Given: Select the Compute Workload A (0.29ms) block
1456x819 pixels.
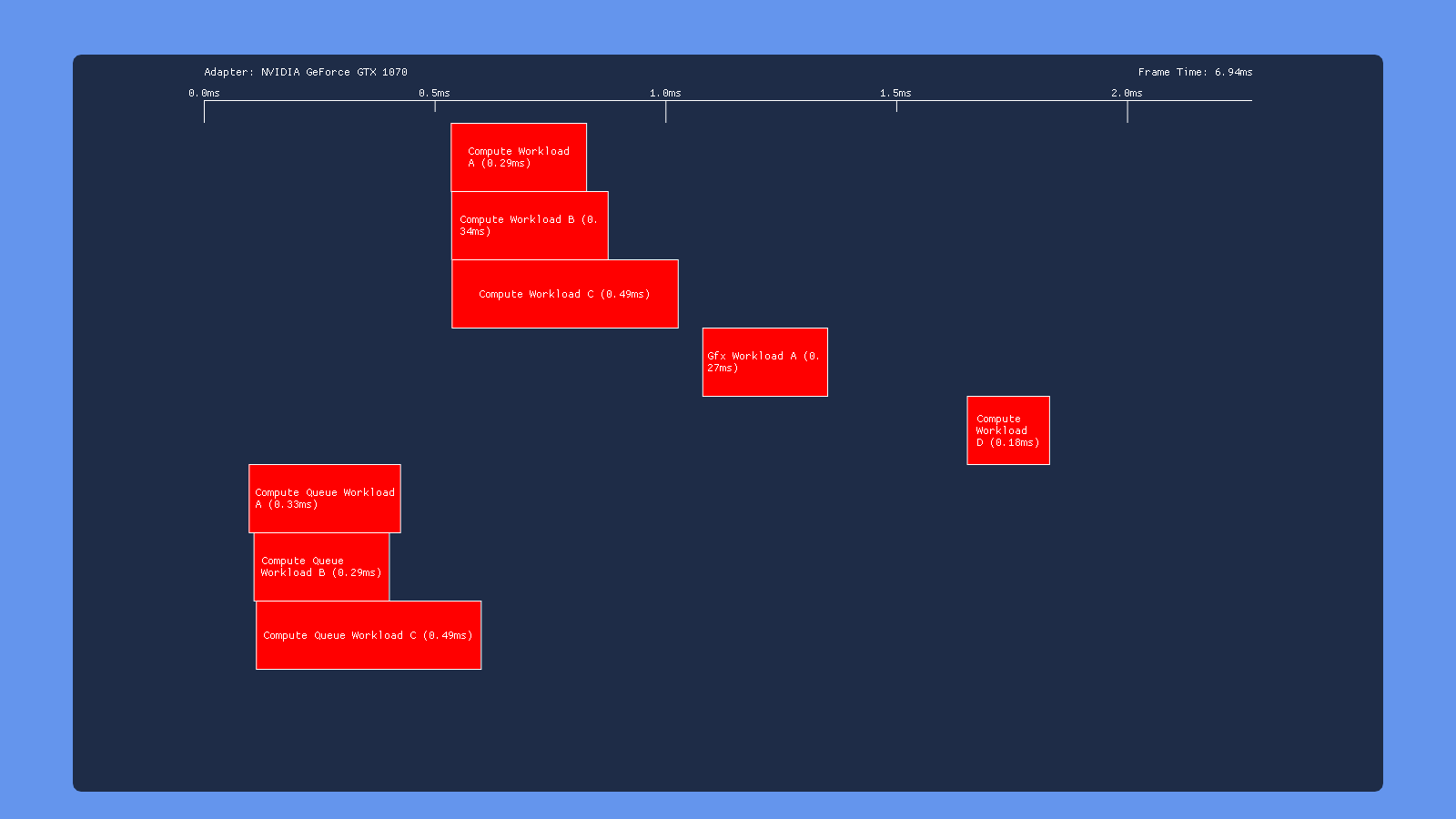Looking at the screenshot, I should [519, 157].
